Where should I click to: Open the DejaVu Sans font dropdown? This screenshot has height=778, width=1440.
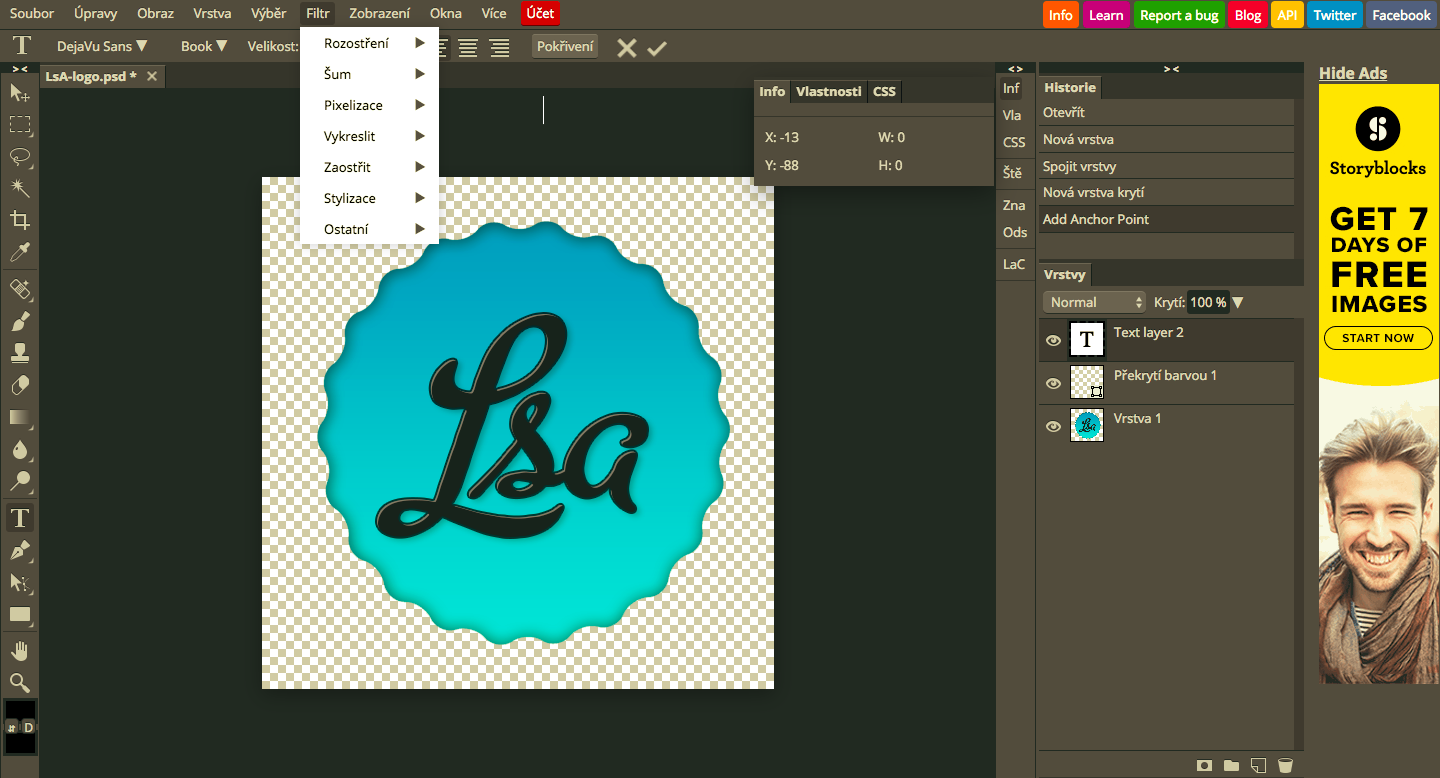pyautogui.click(x=100, y=46)
